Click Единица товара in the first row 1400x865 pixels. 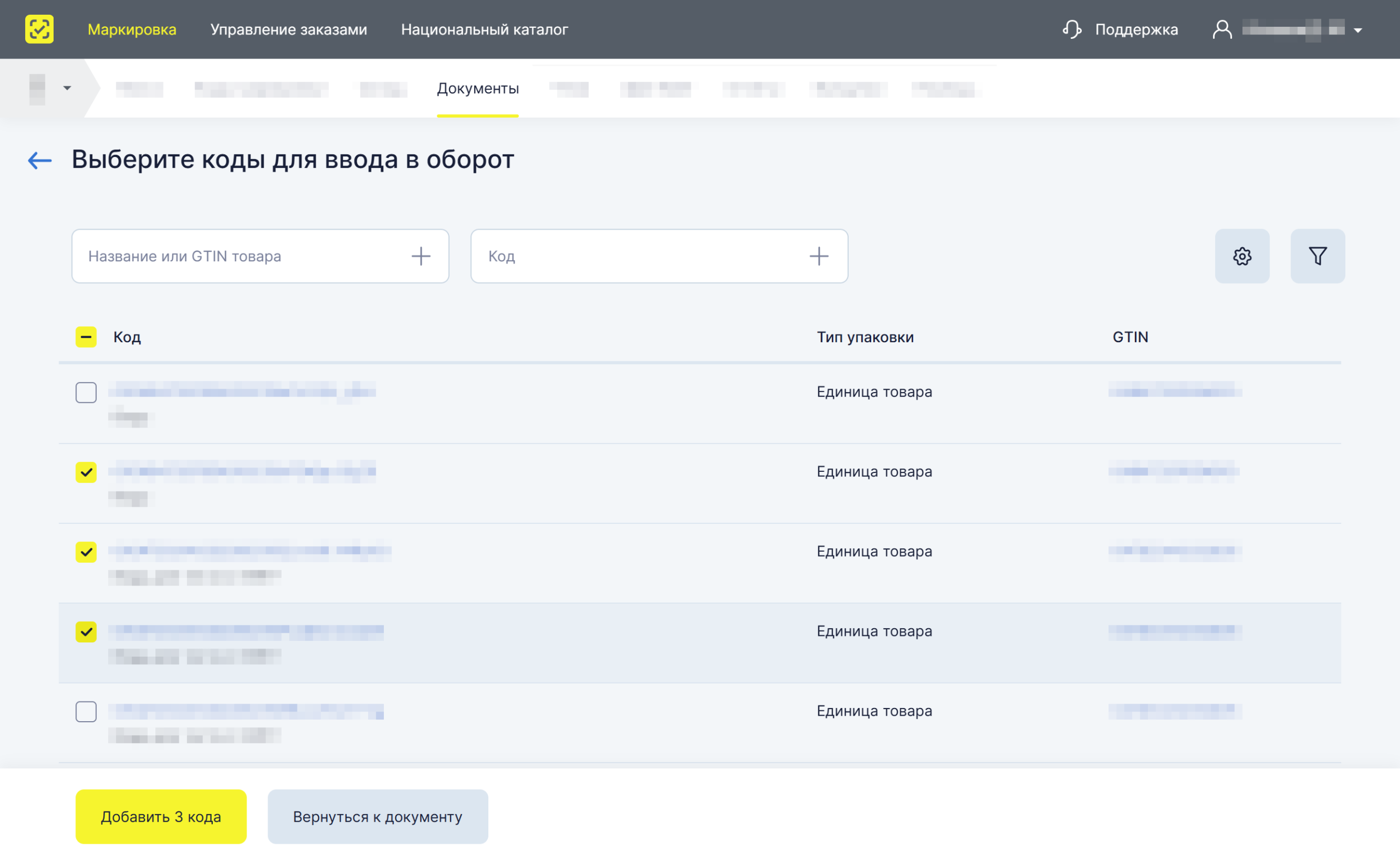tap(874, 392)
